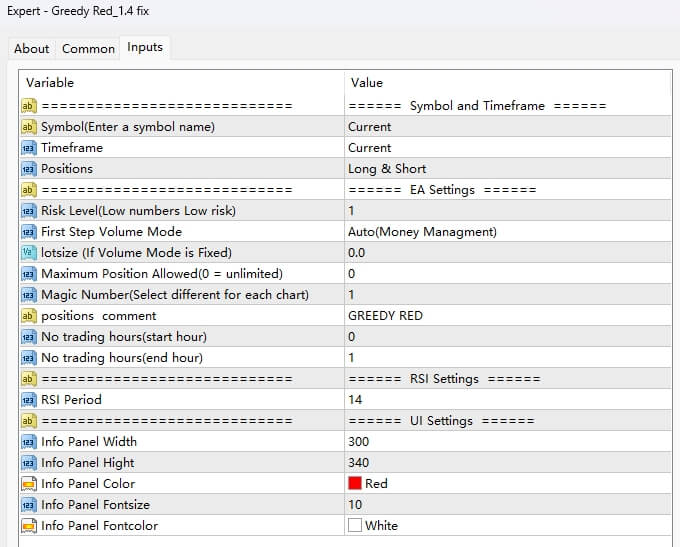Click the icon beside First Step Volume Mode
This screenshot has width=680, height=547.
coord(29,232)
